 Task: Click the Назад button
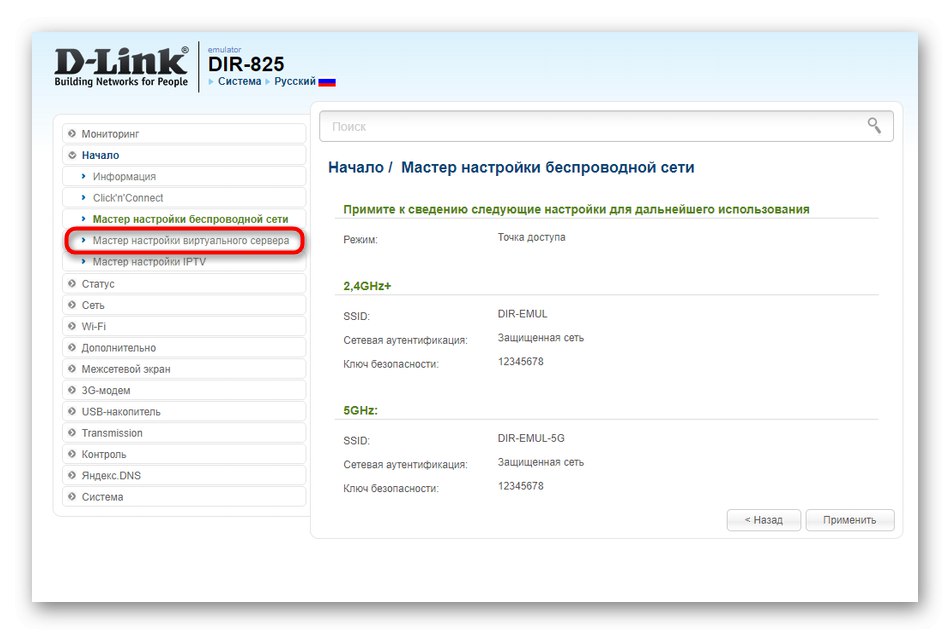[763, 520]
